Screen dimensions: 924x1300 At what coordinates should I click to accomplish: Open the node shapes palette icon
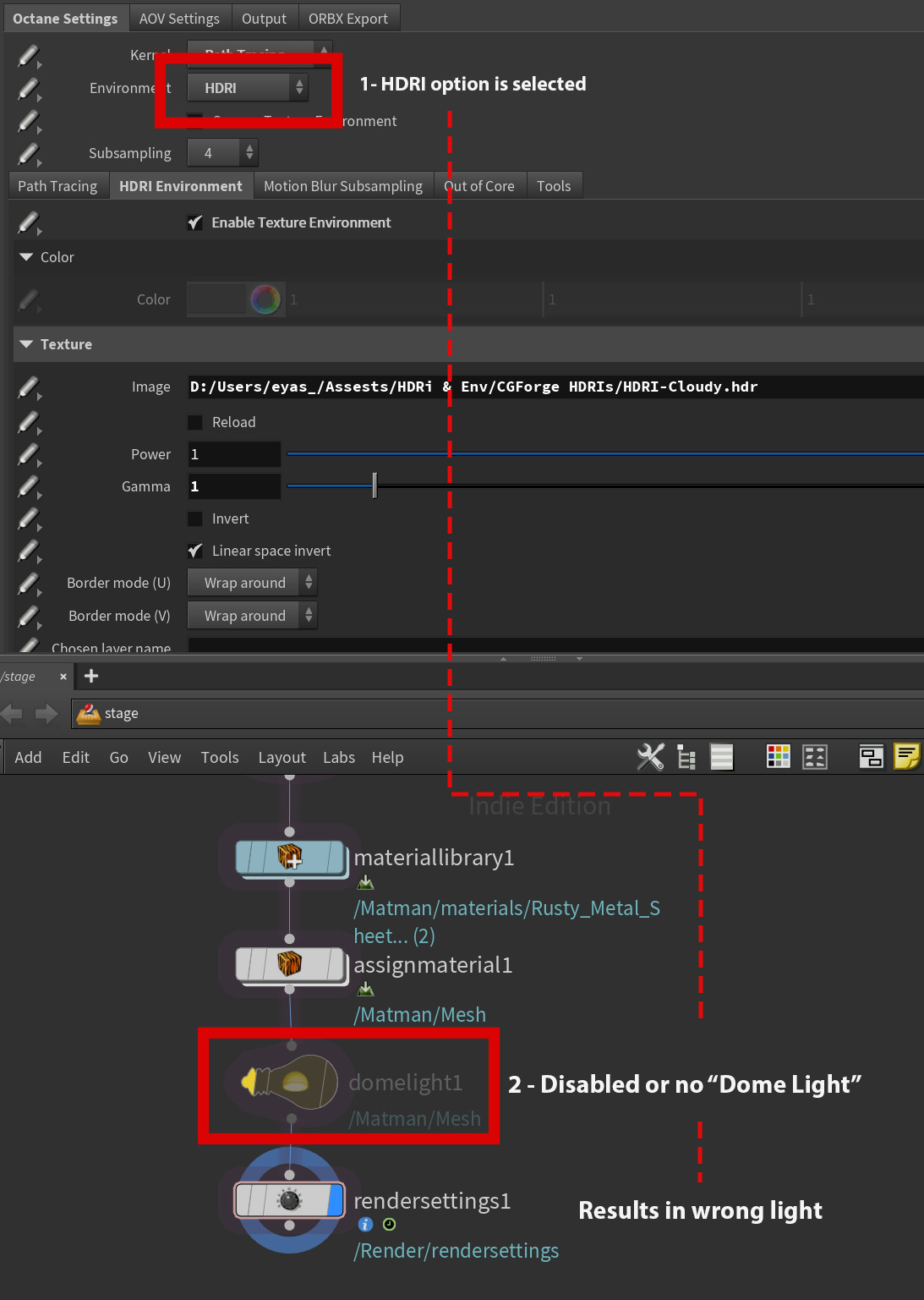pyautogui.click(x=814, y=756)
